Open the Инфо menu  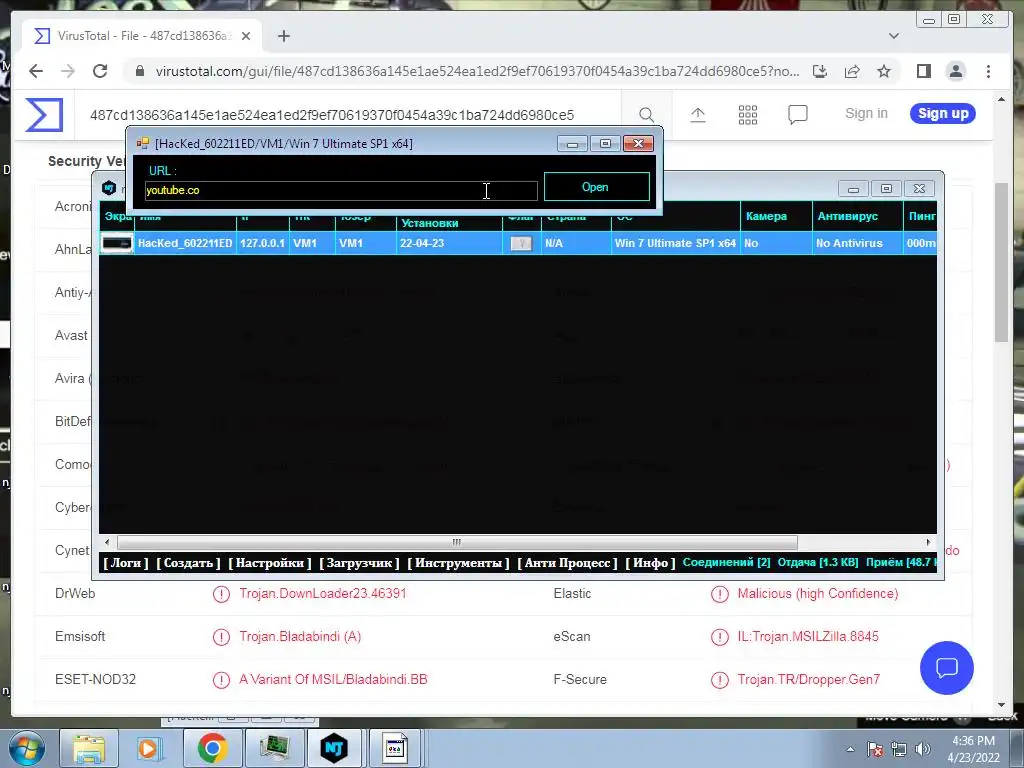pos(650,563)
